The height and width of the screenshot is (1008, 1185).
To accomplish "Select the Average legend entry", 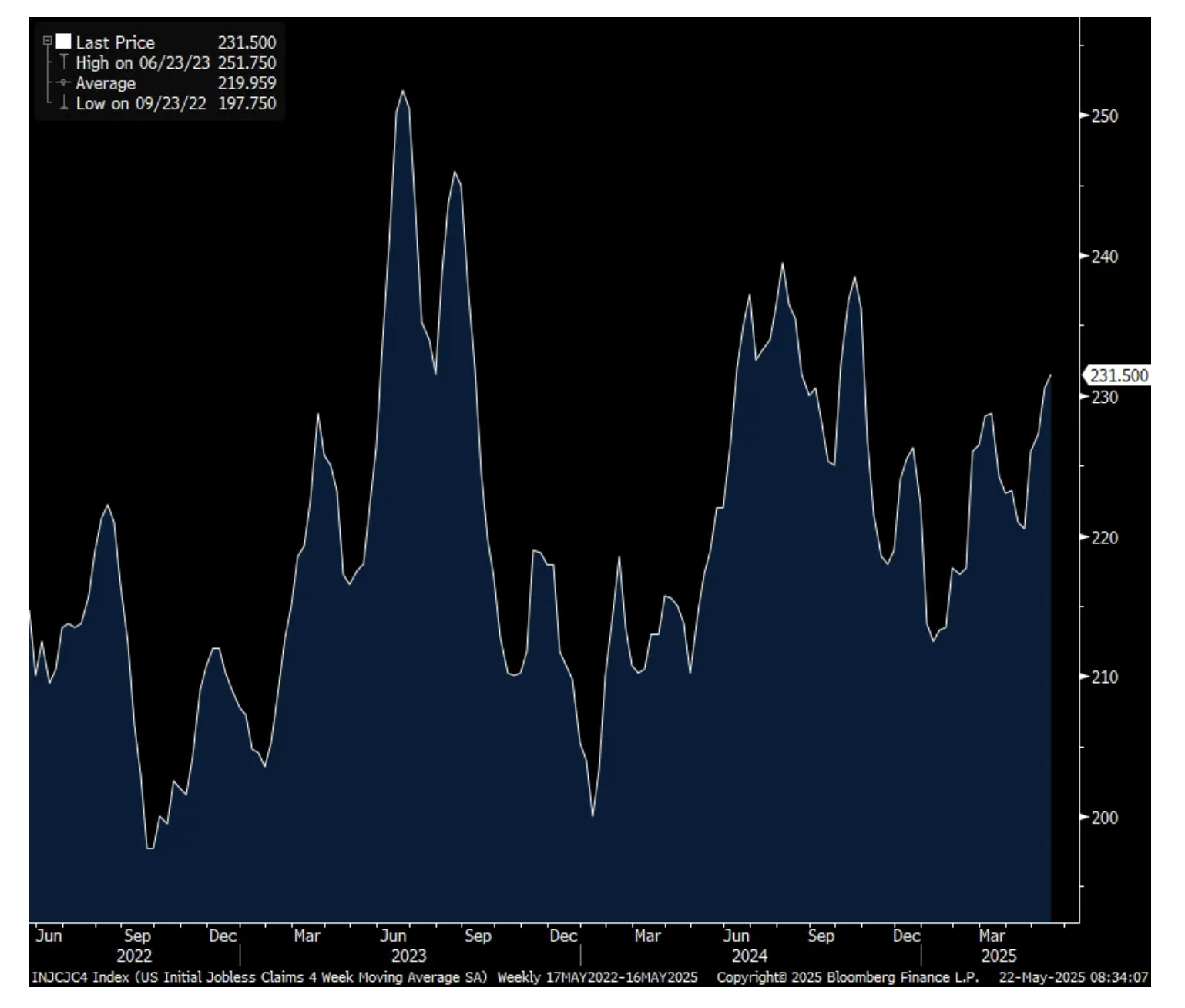I will tap(106, 83).
